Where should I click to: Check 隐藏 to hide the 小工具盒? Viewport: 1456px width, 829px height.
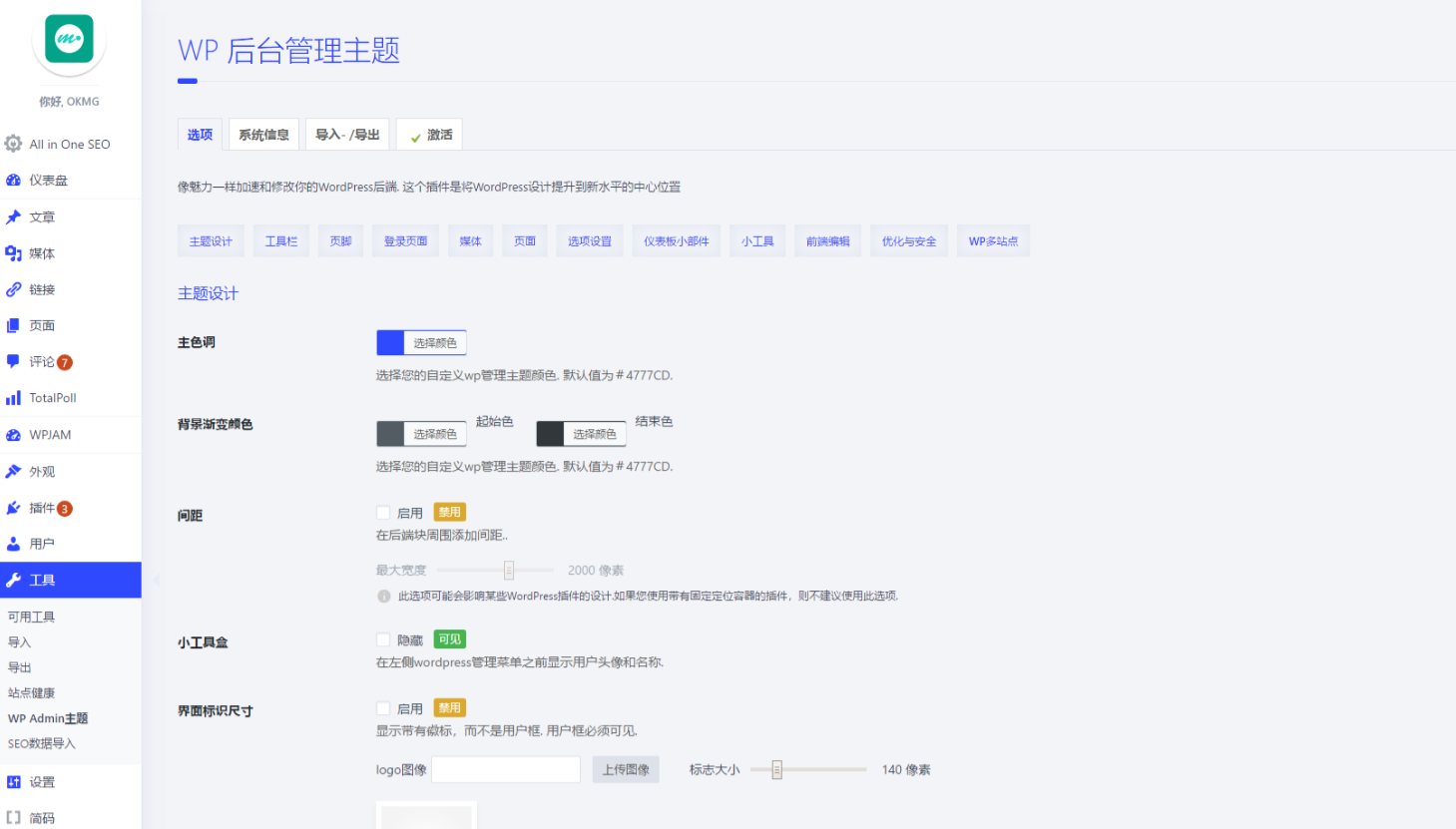(383, 638)
